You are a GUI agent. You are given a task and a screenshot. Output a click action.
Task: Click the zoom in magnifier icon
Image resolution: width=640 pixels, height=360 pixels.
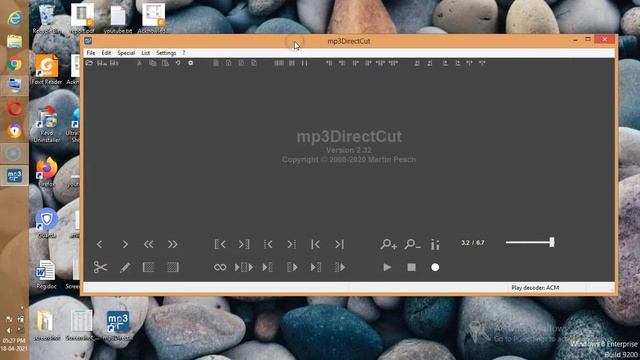pyautogui.click(x=388, y=244)
